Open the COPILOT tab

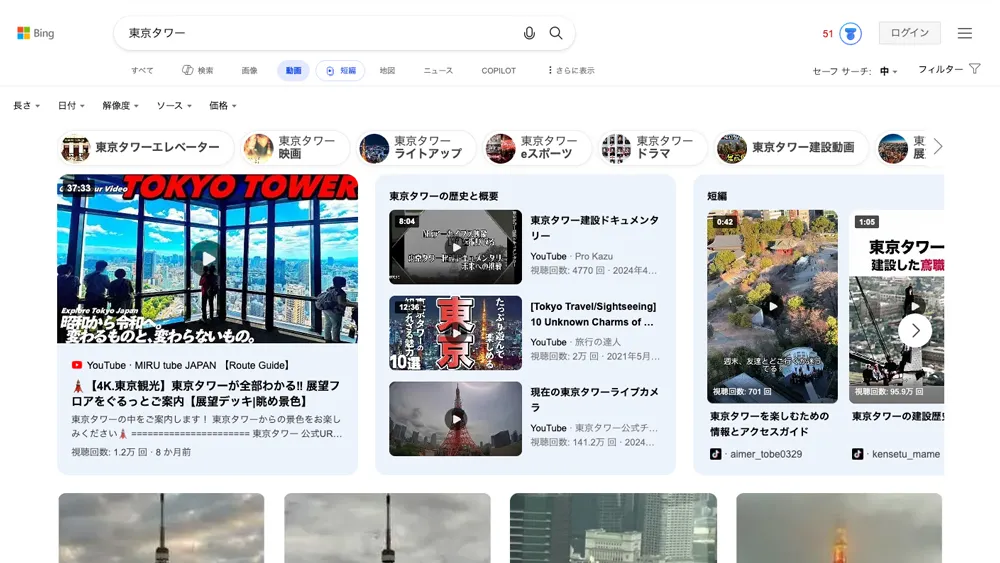click(499, 71)
